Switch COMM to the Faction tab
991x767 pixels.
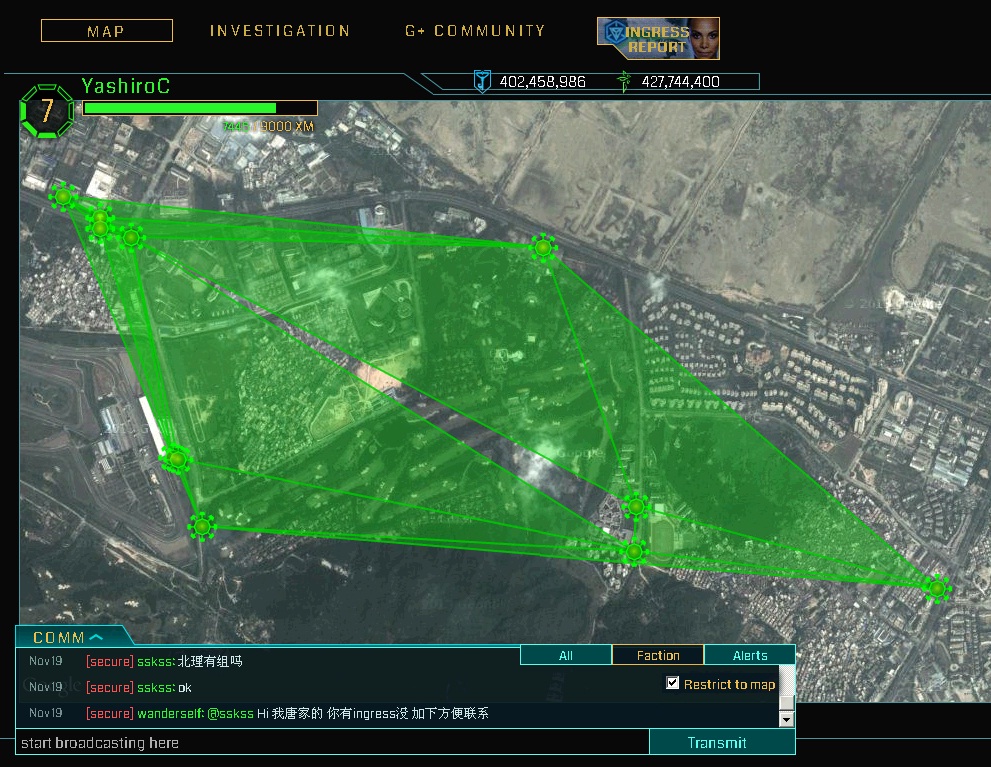pos(658,655)
